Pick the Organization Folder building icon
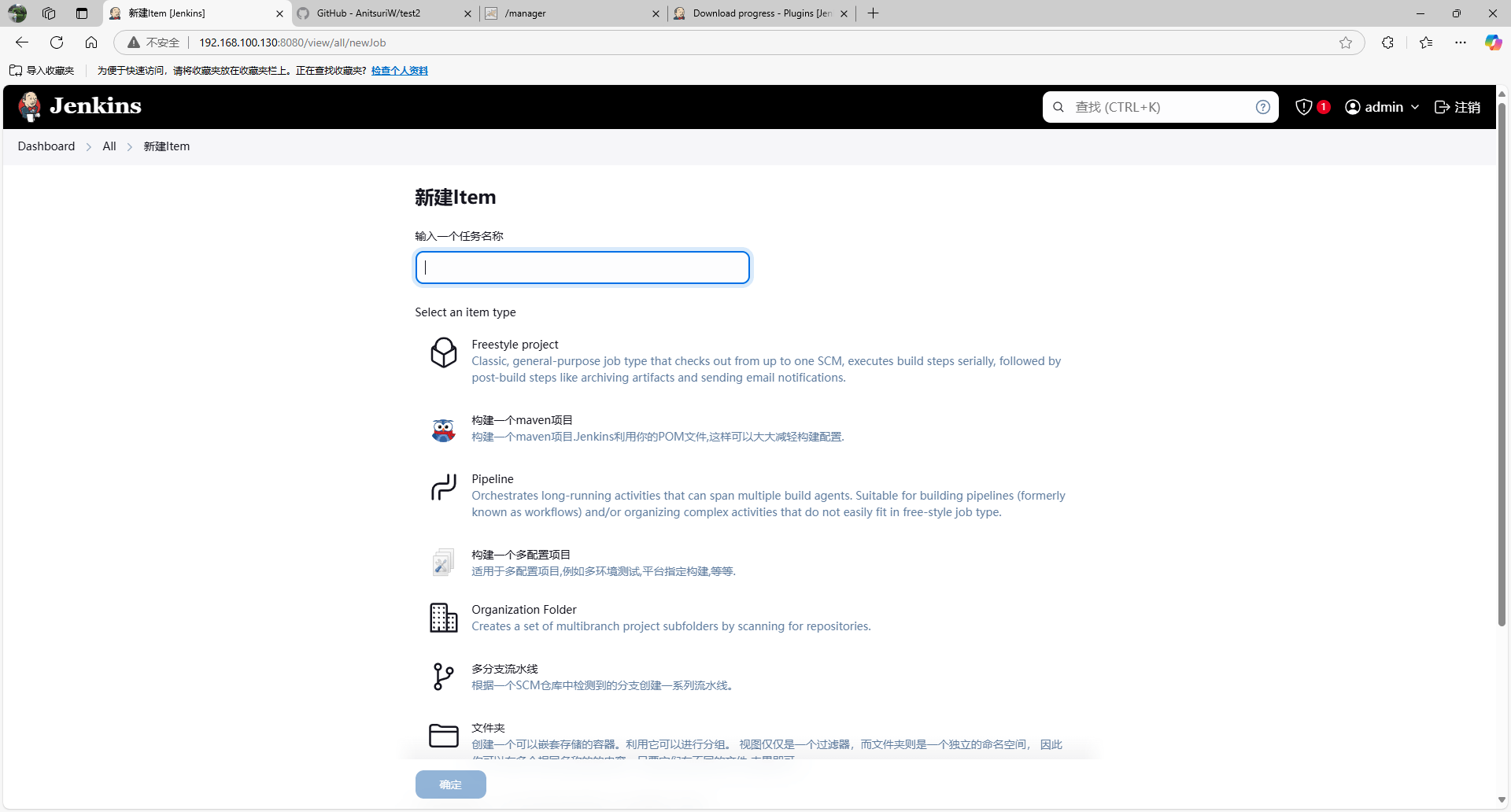Viewport: 1511px width, 812px height. click(x=443, y=618)
